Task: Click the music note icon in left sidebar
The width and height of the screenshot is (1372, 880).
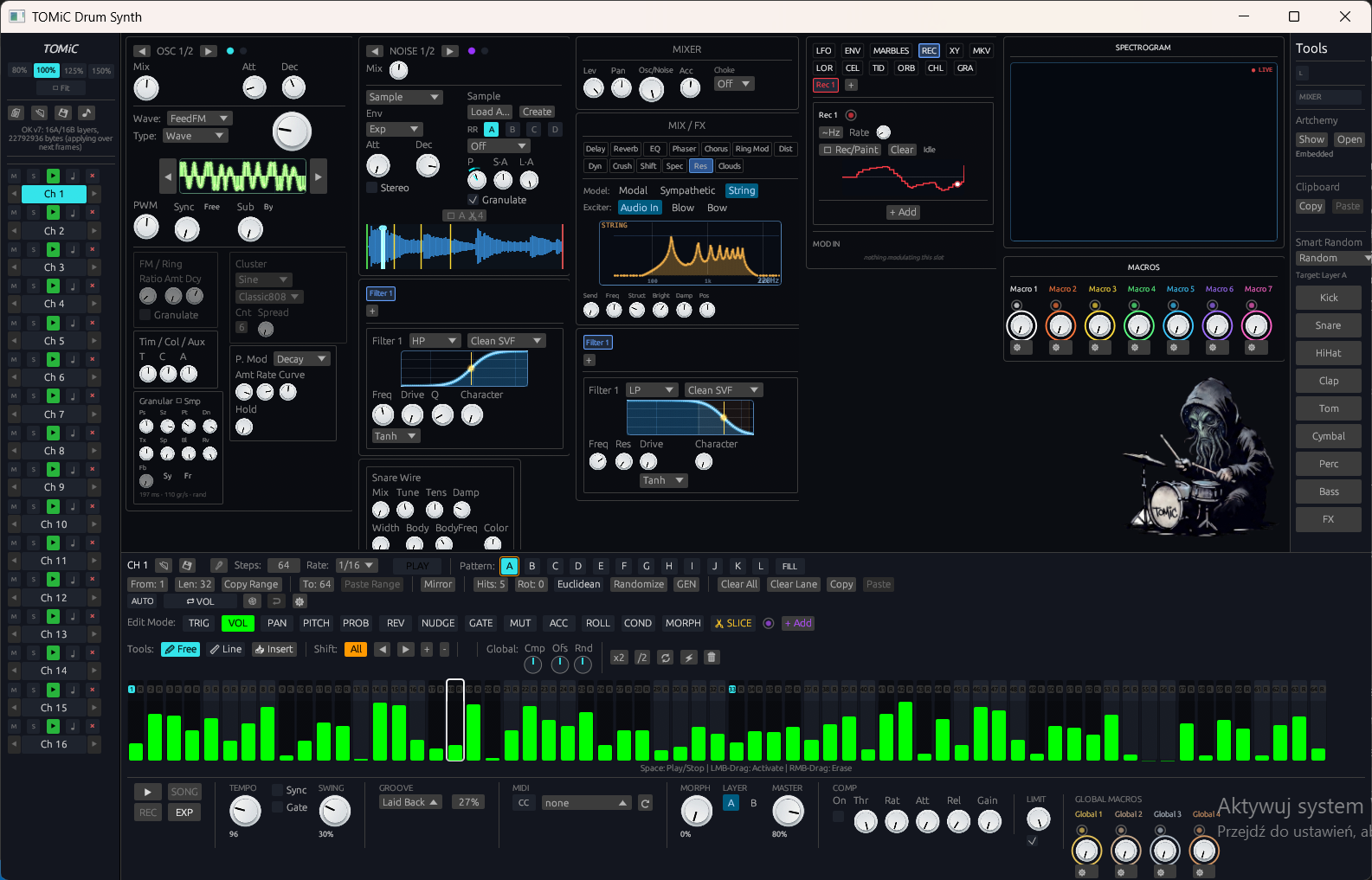Action: (87, 112)
